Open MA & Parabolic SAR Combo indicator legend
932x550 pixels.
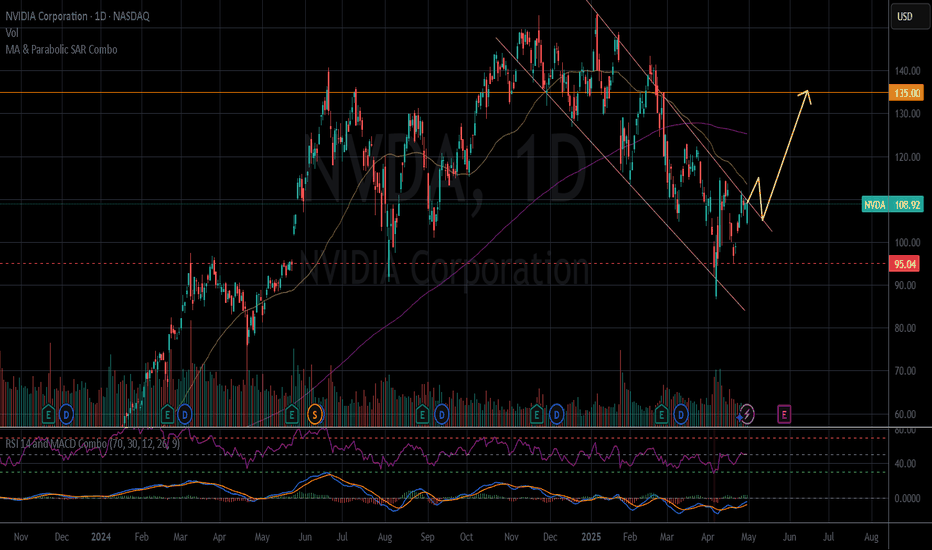click(61, 49)
